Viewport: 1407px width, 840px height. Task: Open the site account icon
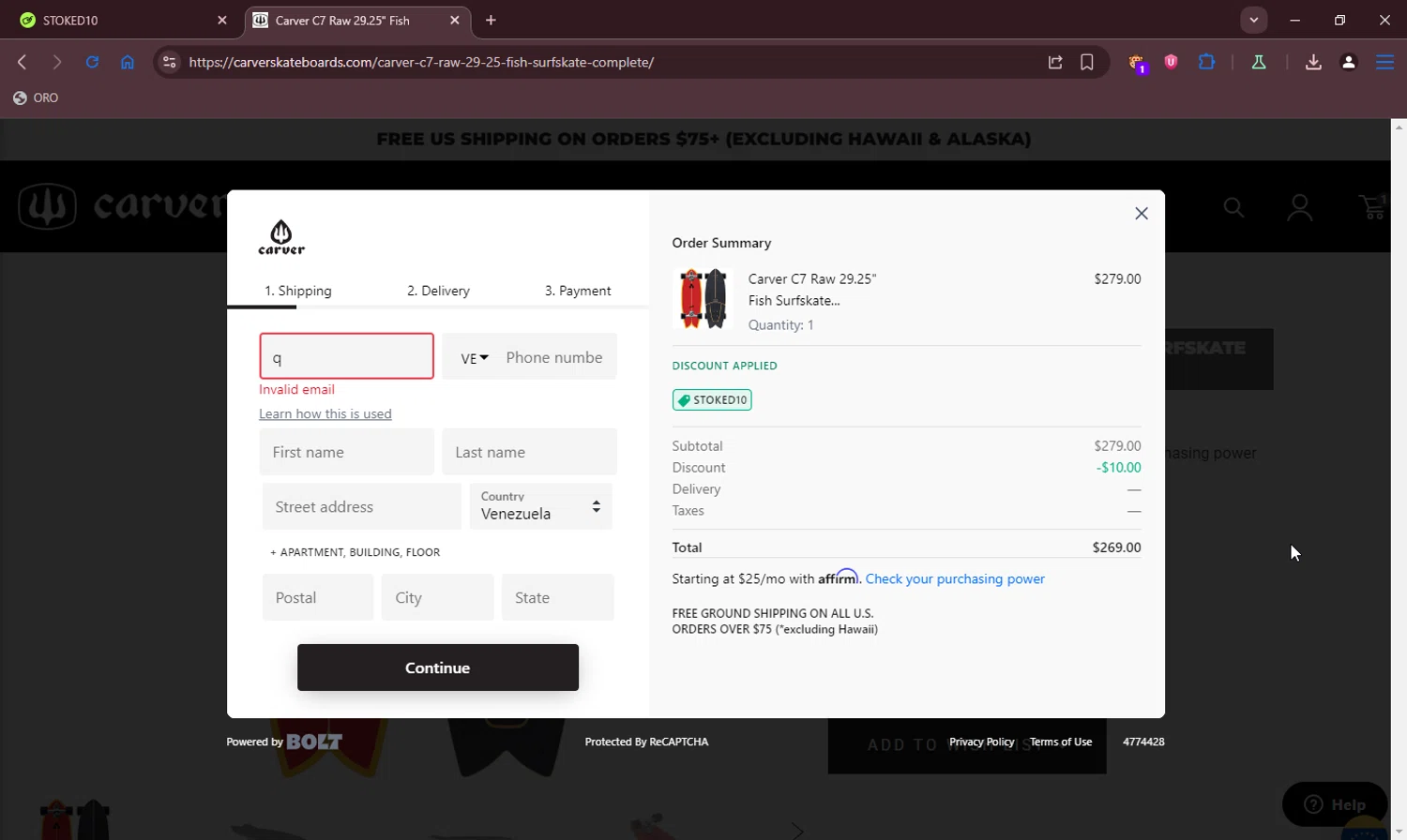(1299, 207)
